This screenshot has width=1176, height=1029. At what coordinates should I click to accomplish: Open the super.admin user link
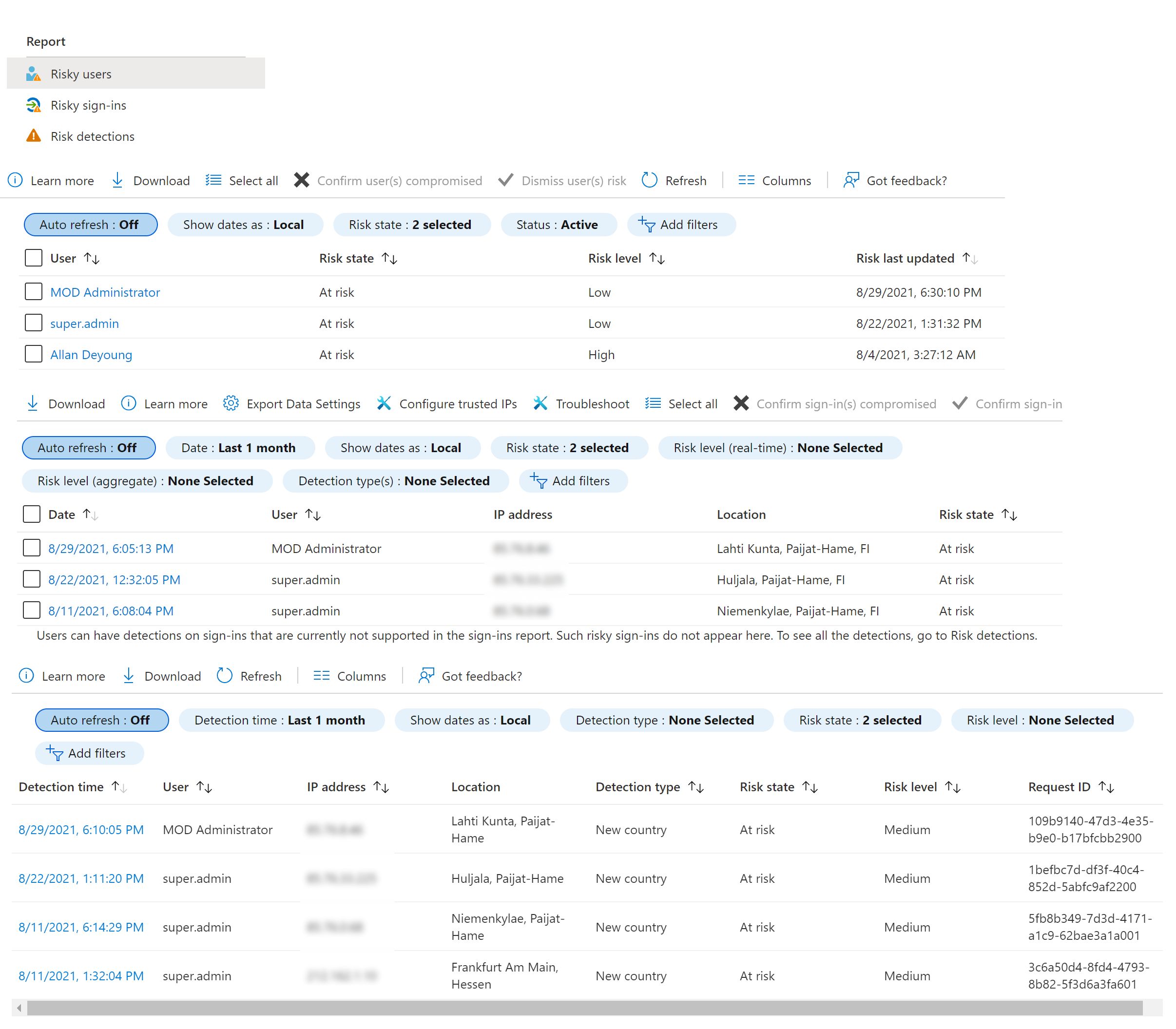pyautogui.click(x=84, y=324)
